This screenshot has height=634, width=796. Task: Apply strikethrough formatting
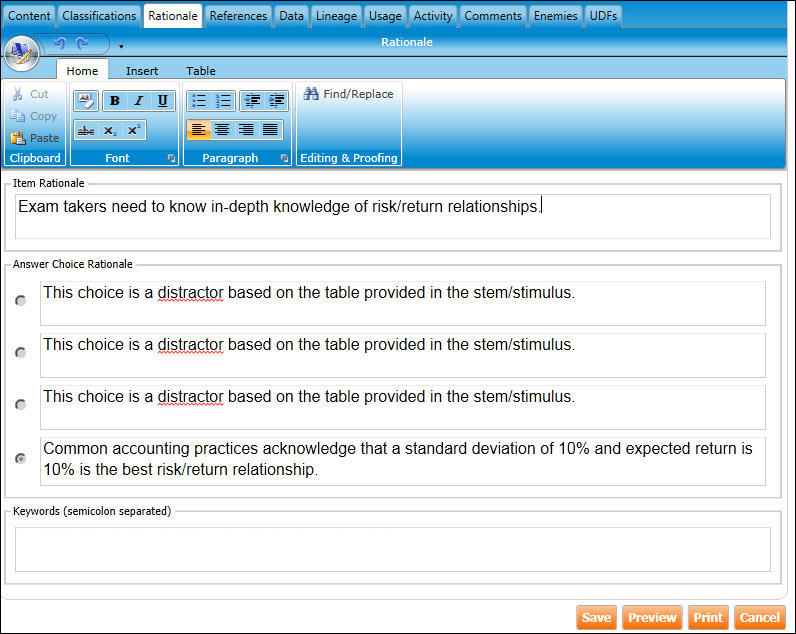pyautogui.click(x=86, y=131)
